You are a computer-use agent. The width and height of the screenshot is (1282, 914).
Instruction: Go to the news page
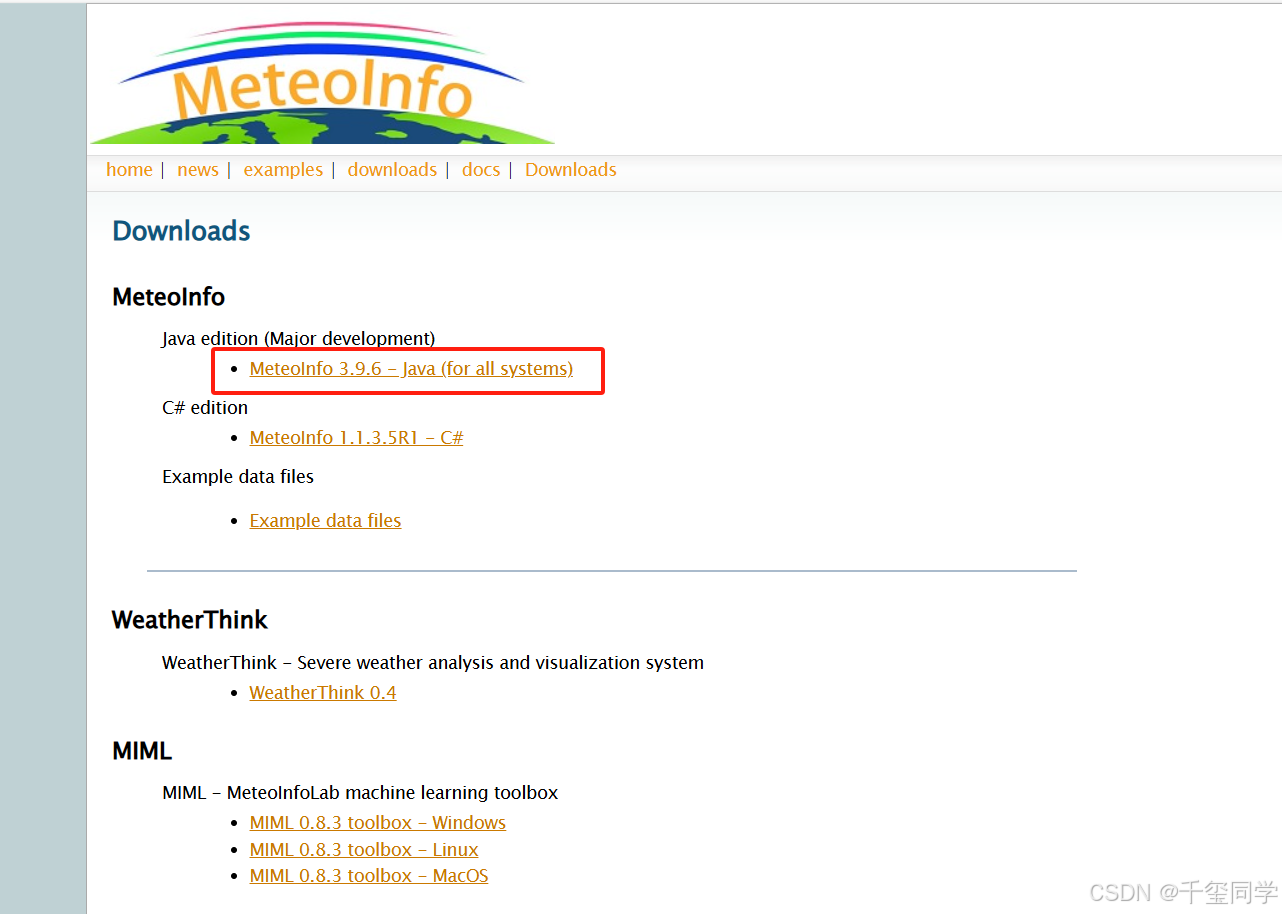[198, 170]
